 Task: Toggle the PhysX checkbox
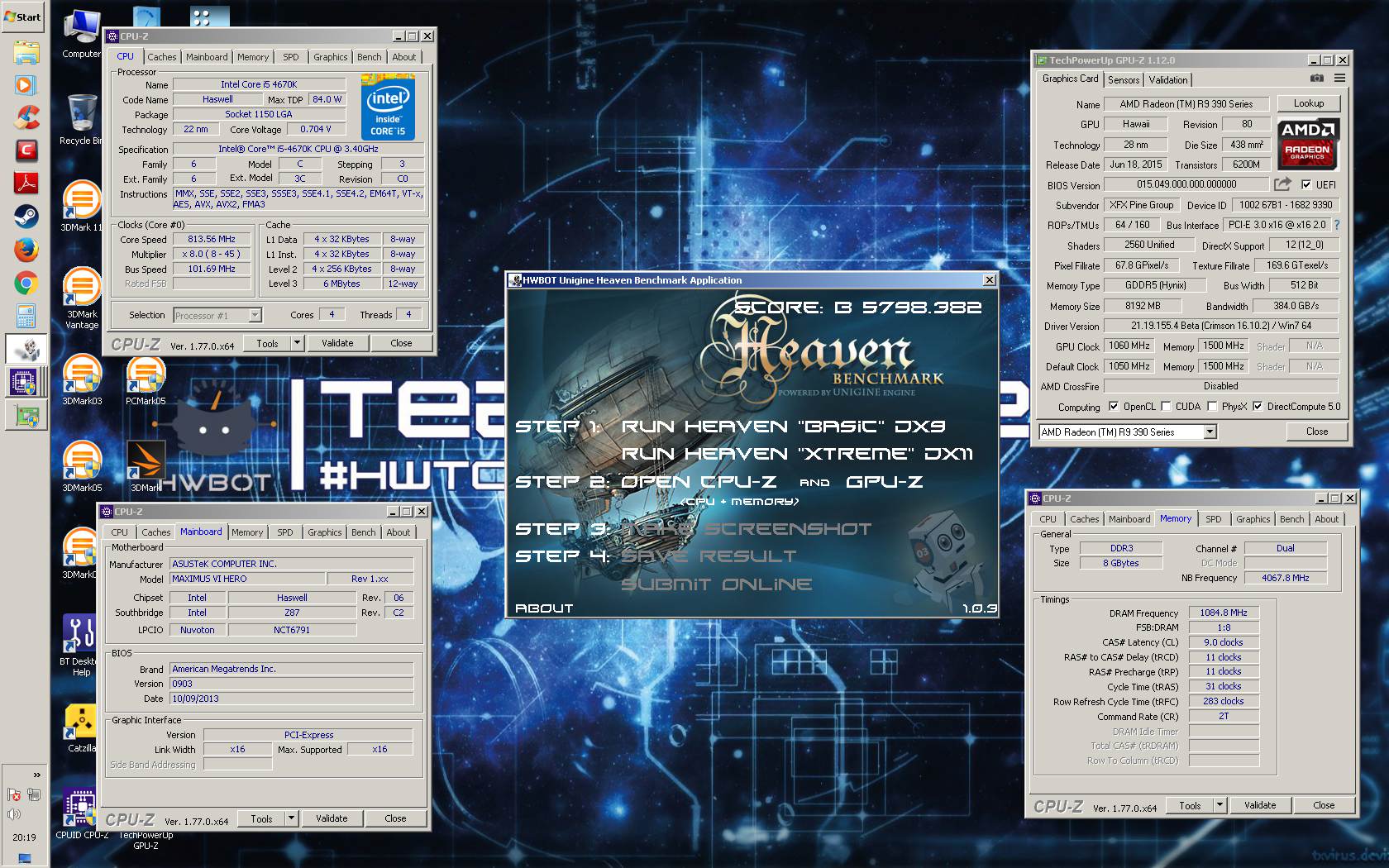(1212, 406)
